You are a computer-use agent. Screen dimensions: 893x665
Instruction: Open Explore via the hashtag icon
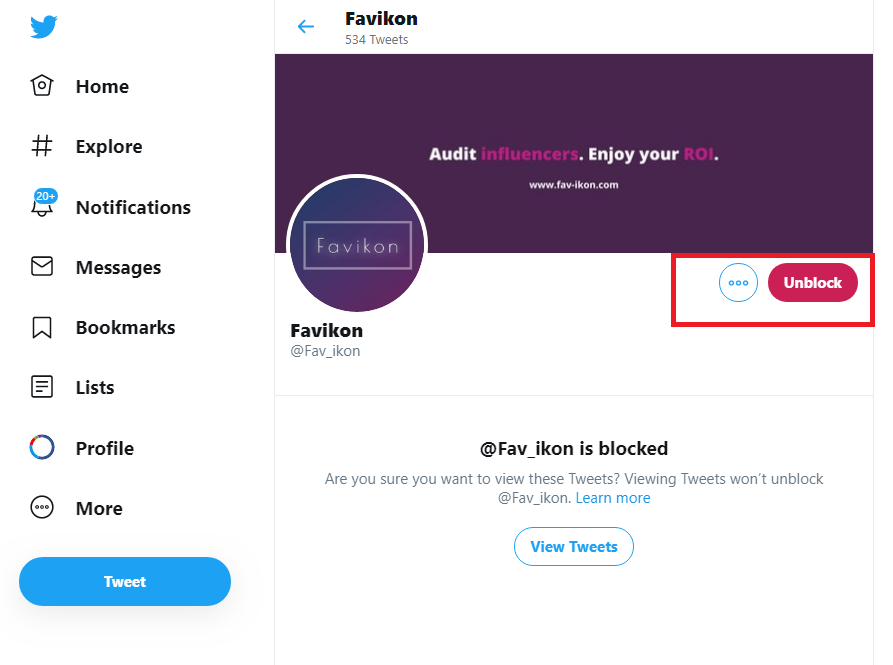click(x=42, y=147)
